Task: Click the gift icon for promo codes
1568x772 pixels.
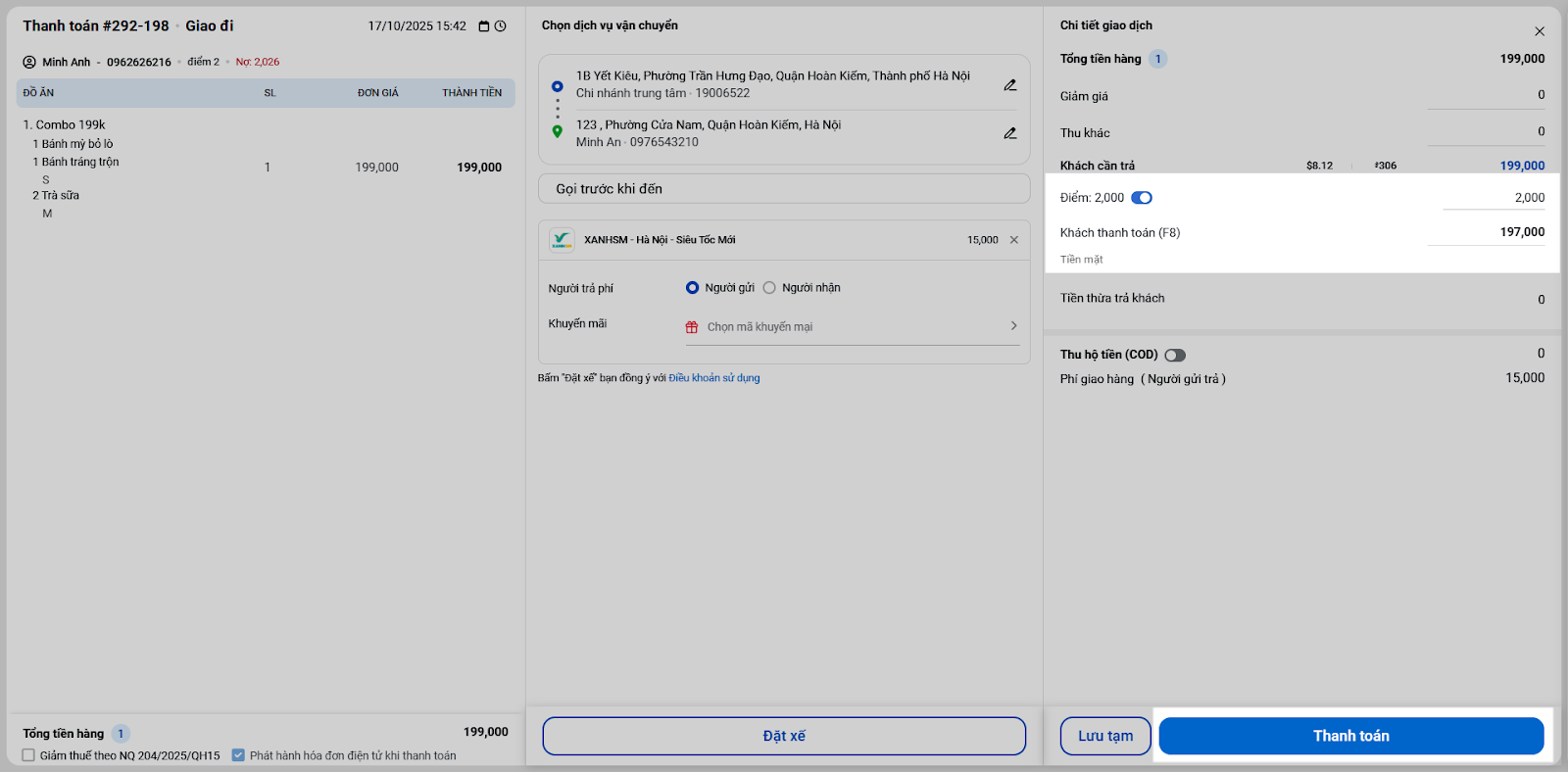Action: pyautogui.click(x=692, y=327)
